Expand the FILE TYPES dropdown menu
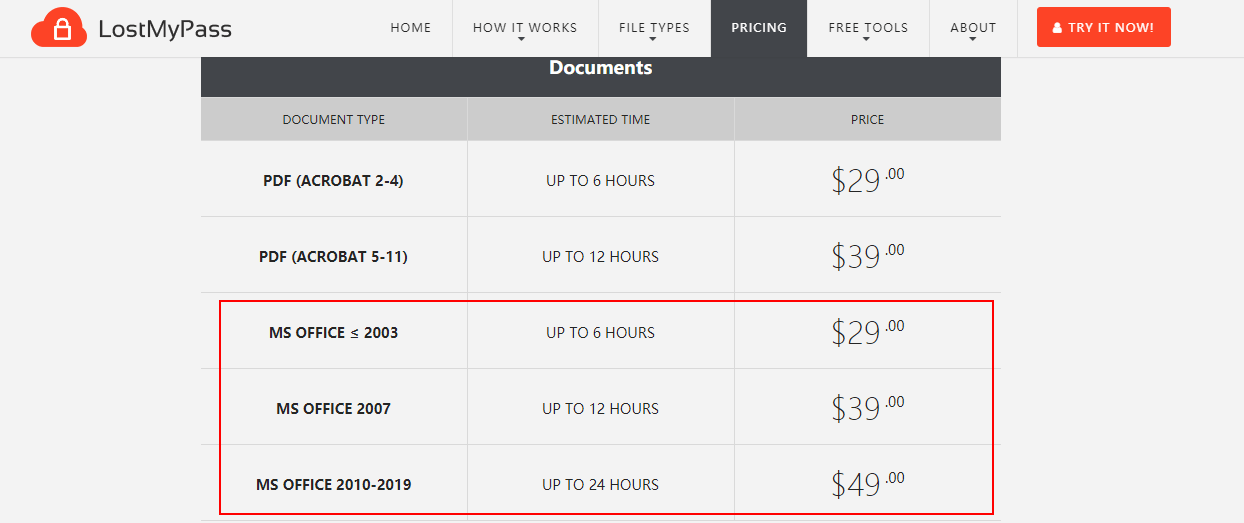 click(x=654, y=28)
